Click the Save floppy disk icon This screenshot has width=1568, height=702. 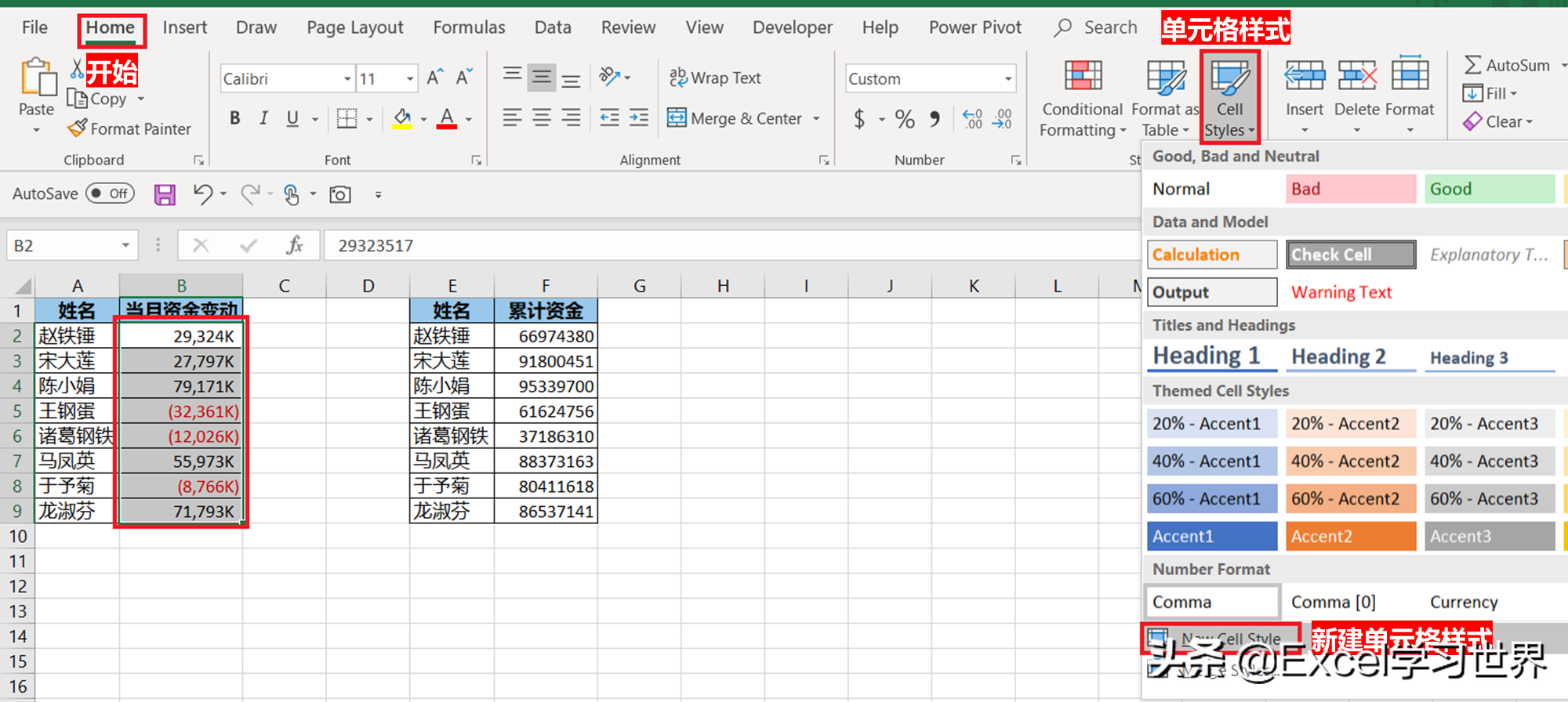point(165,194)
